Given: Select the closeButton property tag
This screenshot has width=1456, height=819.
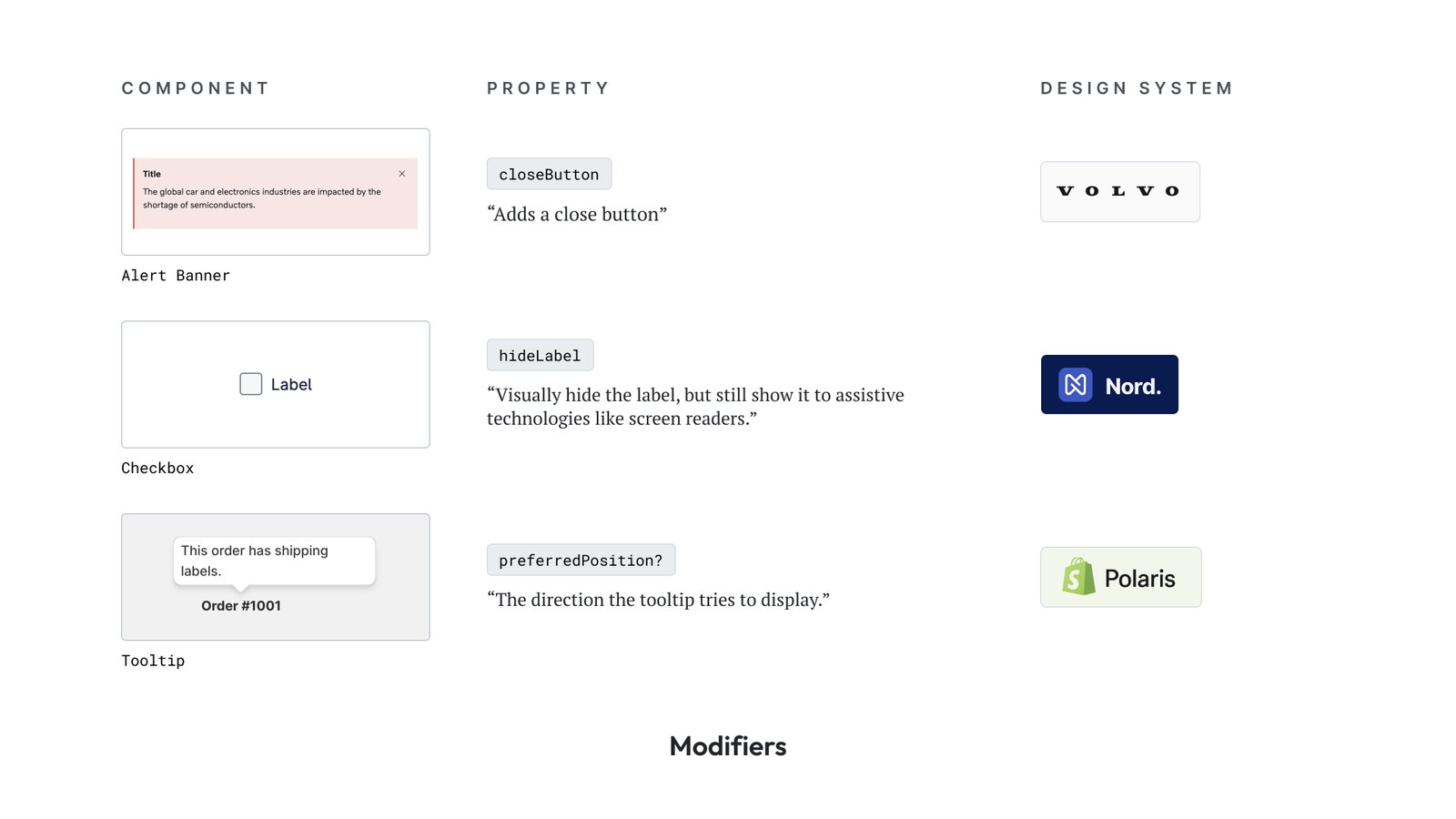Looking at the screenshot, I should (x=549, y=174).
